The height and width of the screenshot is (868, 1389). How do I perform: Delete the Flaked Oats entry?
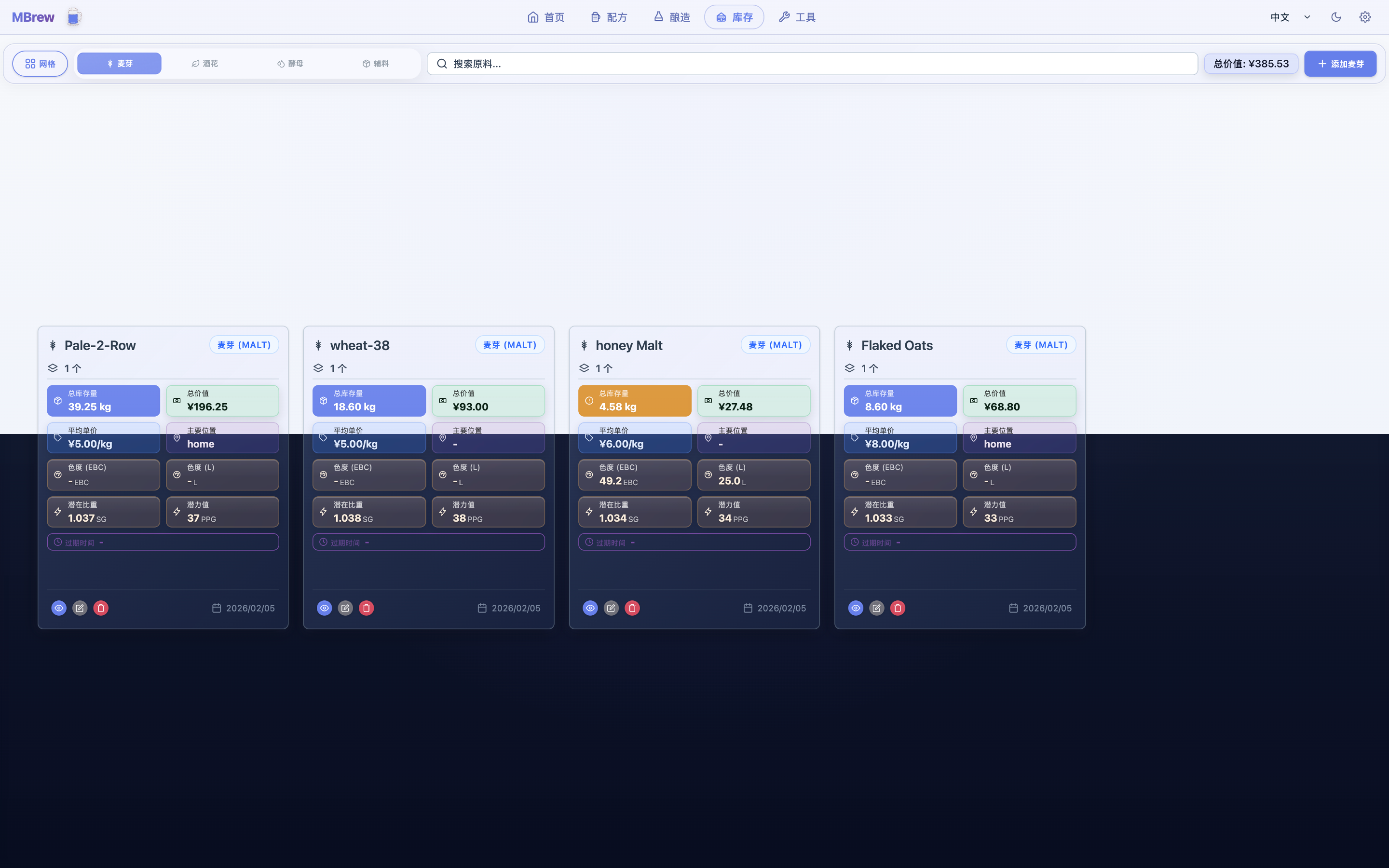click(898, 608)
